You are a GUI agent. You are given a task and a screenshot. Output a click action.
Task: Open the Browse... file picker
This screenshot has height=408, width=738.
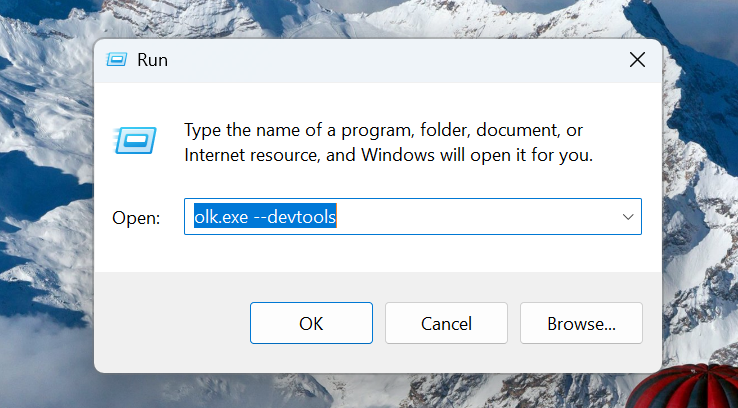click(x=581, y=323)
